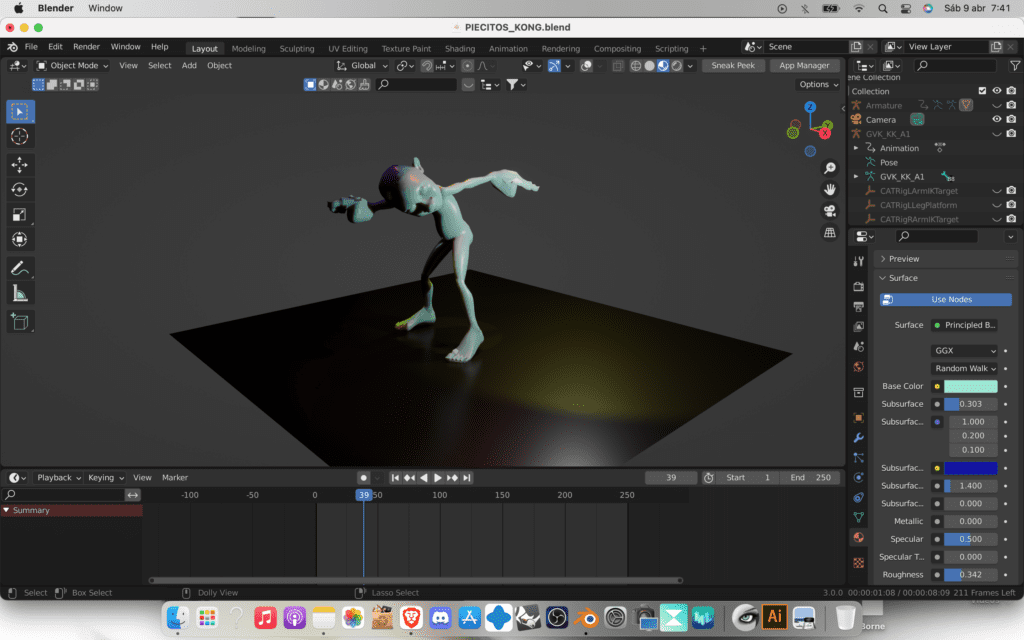Viewport: 1024px width, 640px height.
Task: Toggle the Collection exclude checkbox
Action: [982, 91]
